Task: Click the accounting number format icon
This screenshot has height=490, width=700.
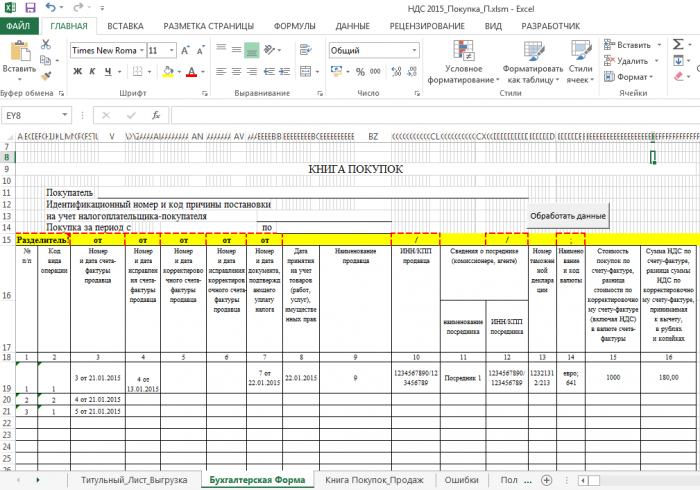Action: point(337,71)
